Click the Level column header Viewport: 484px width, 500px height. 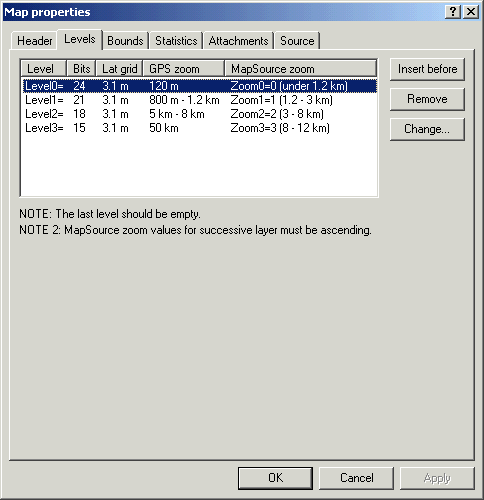(44, 69)
